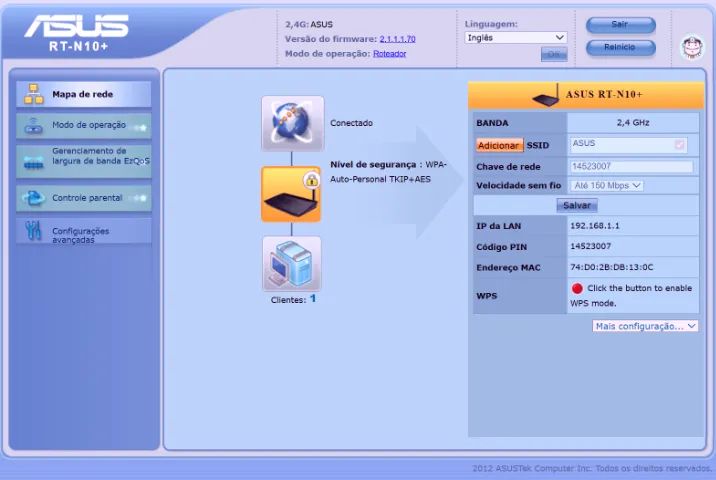Open Configurações avançadas menu
Image resolution: width=716 pixels, height=480 pixels.
point(84,231)
